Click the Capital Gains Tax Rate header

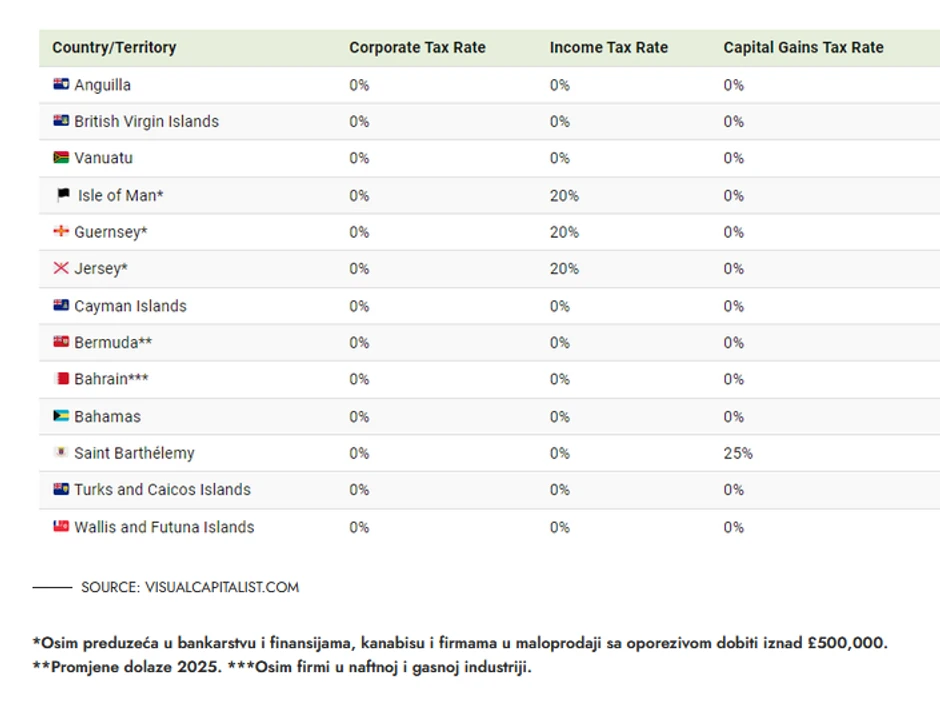803,47
